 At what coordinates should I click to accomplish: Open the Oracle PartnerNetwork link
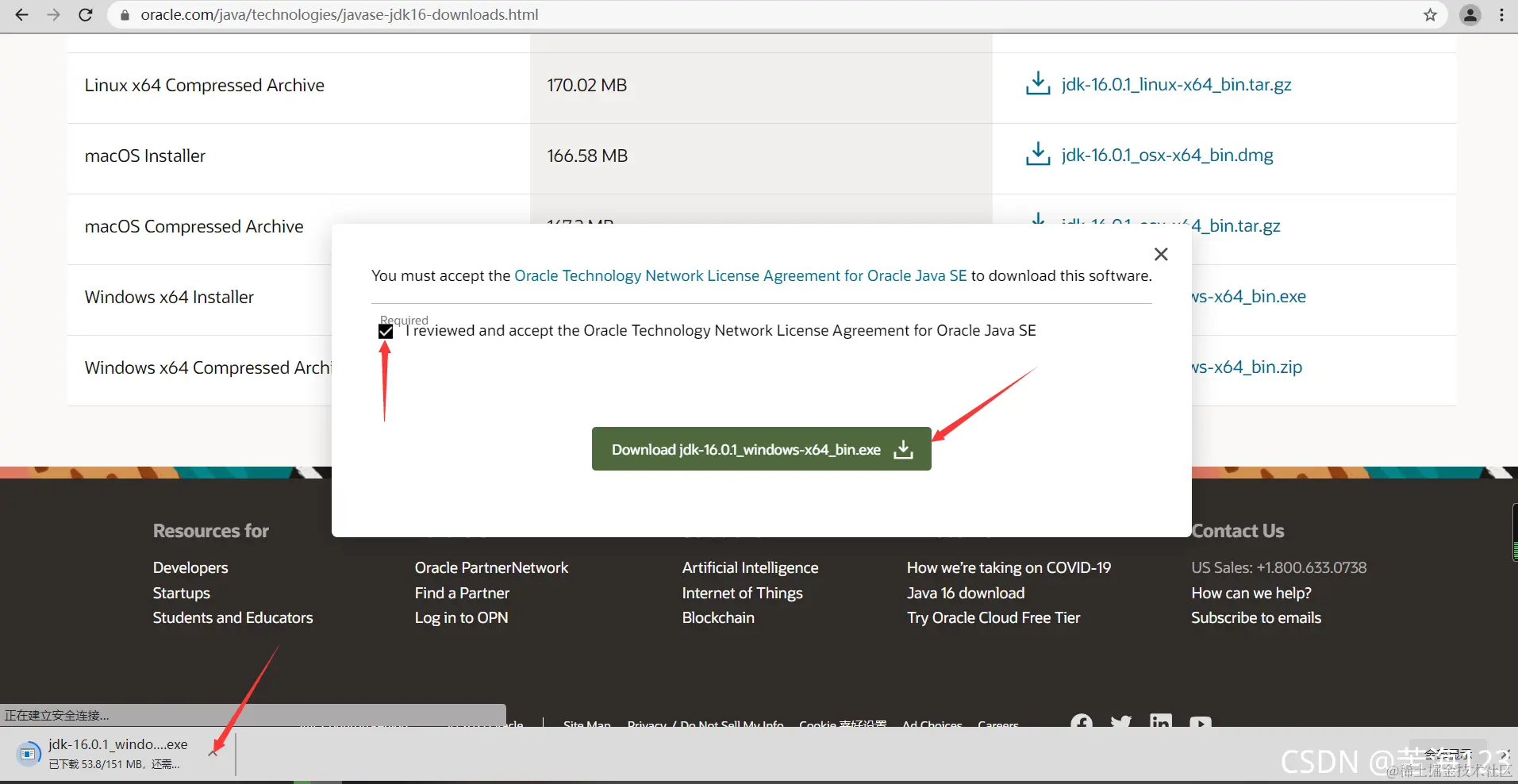tap(491, 567)
